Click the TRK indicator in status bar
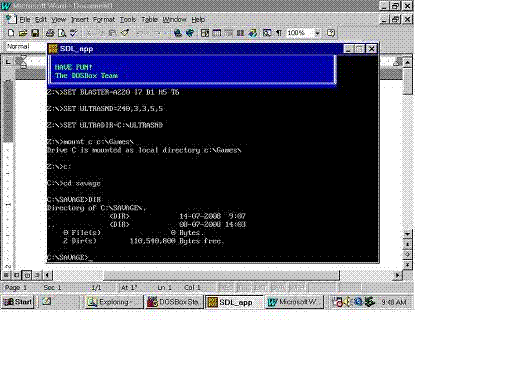 243,287
